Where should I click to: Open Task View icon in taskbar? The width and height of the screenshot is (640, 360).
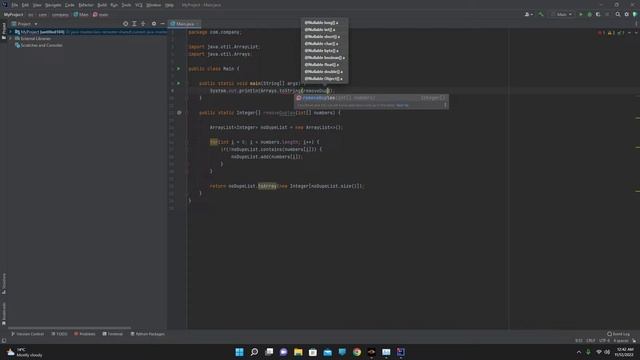click(x=269, y=352)
